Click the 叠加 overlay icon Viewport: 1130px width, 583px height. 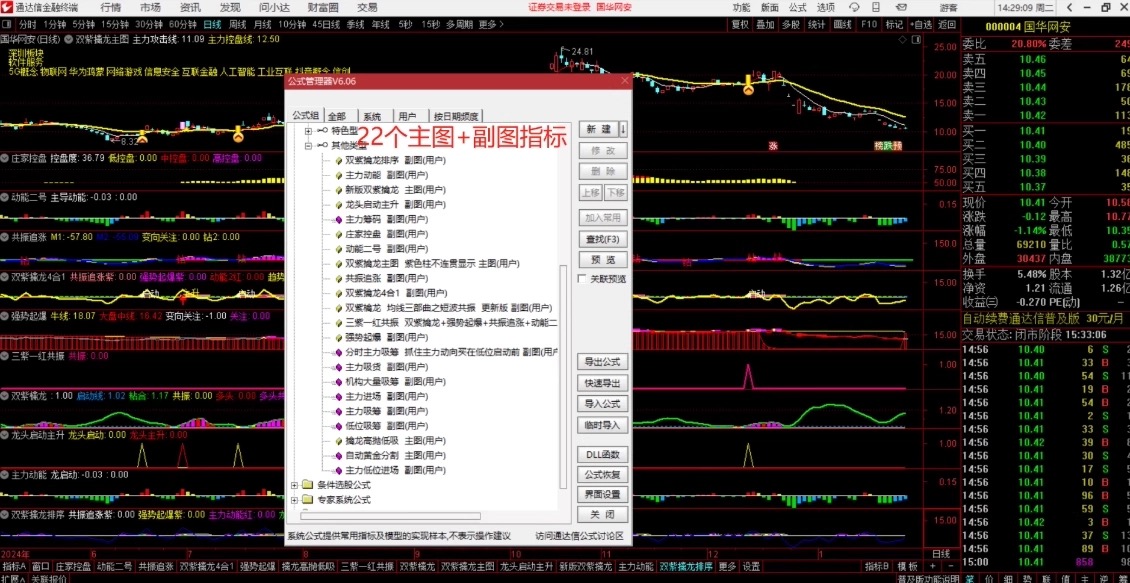pos(766,24)
